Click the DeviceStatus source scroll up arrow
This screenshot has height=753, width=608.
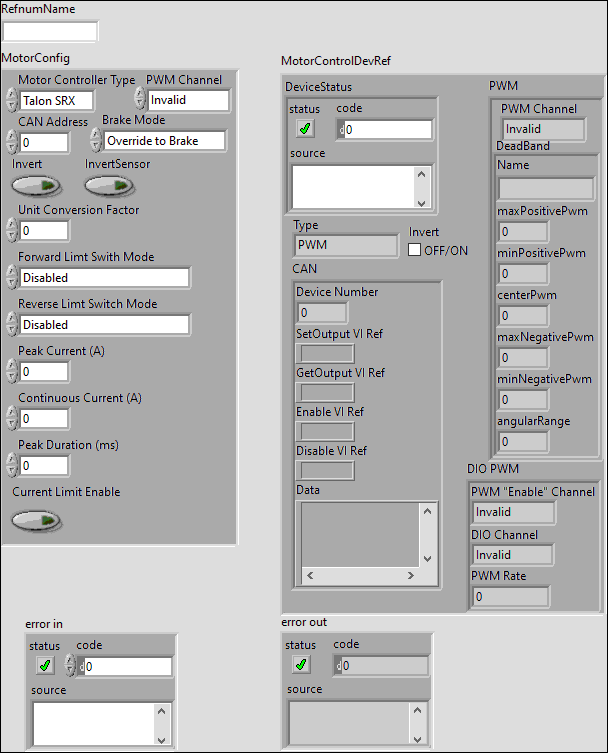point(422,174)
